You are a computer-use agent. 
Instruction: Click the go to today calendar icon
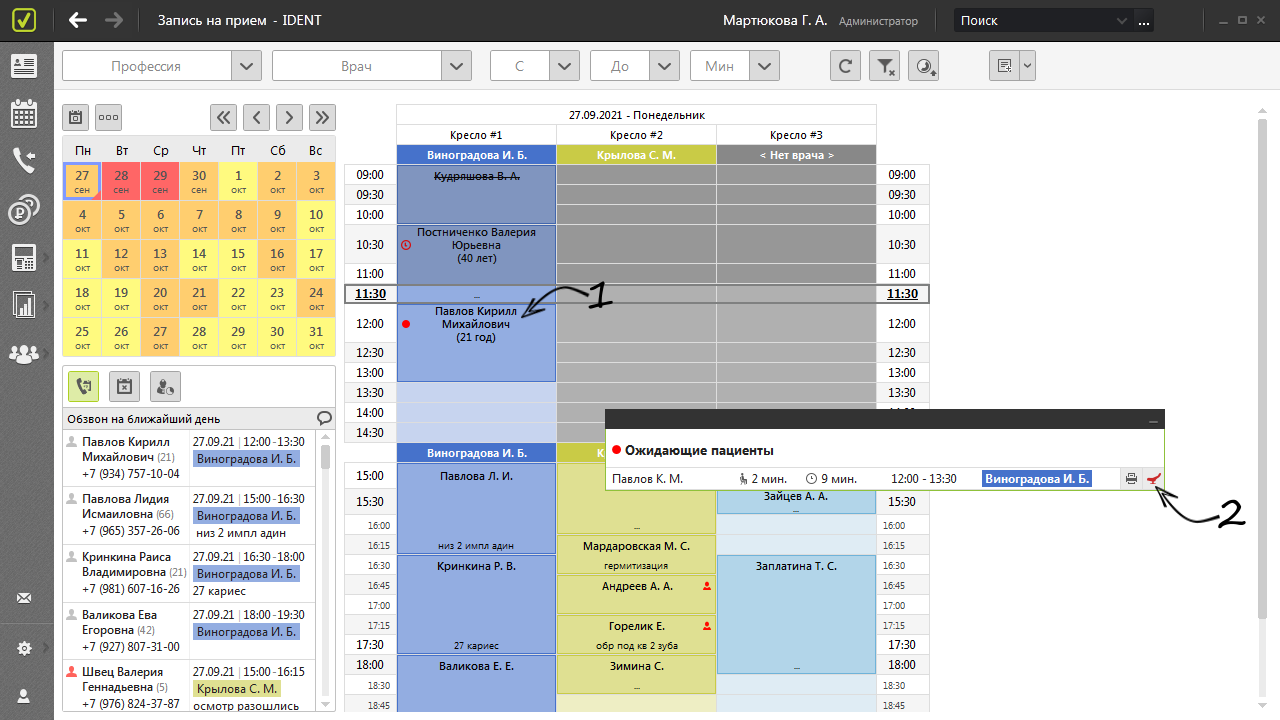(75, 117)
